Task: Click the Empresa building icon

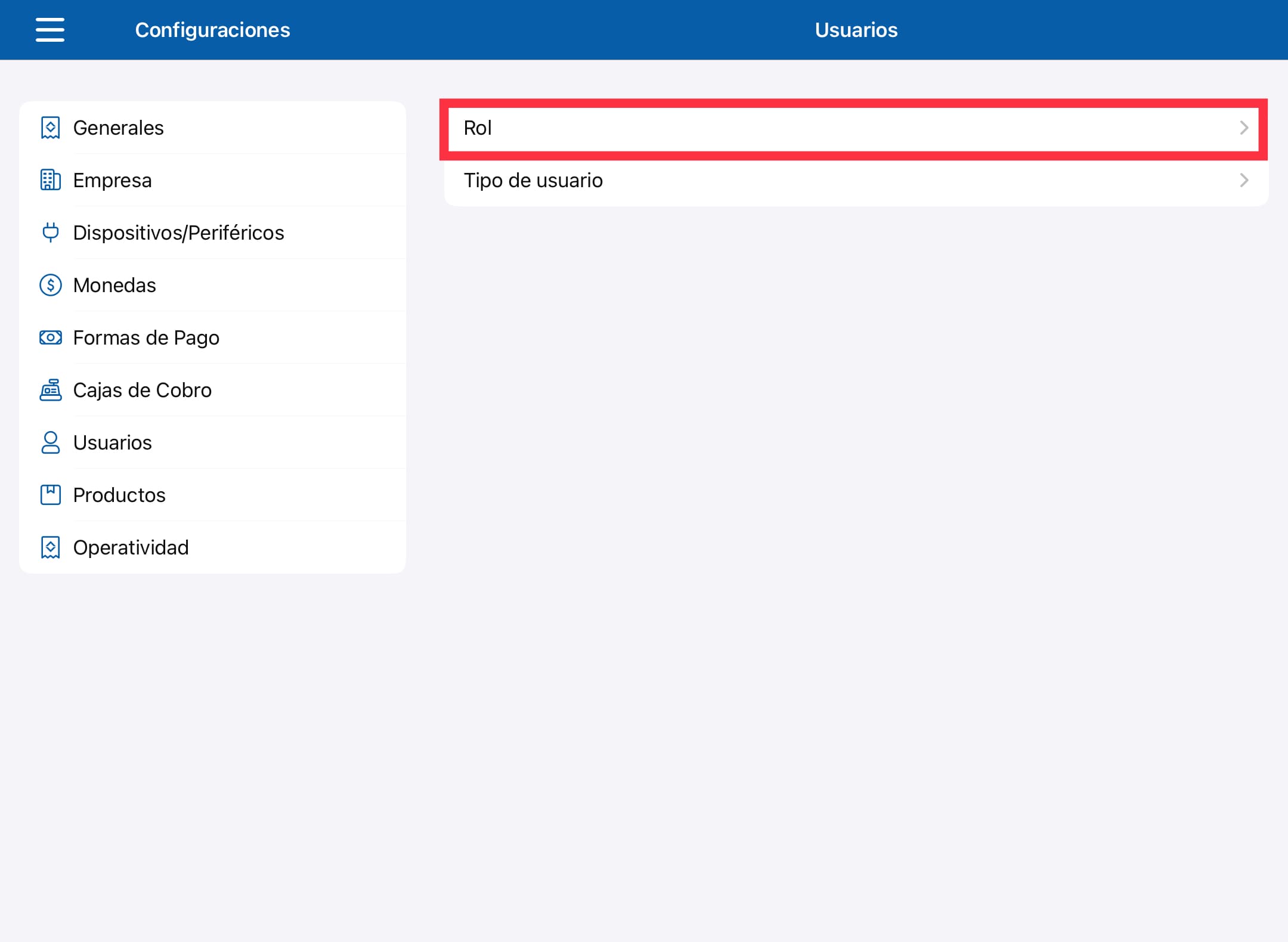Action: tap(51, 180)
